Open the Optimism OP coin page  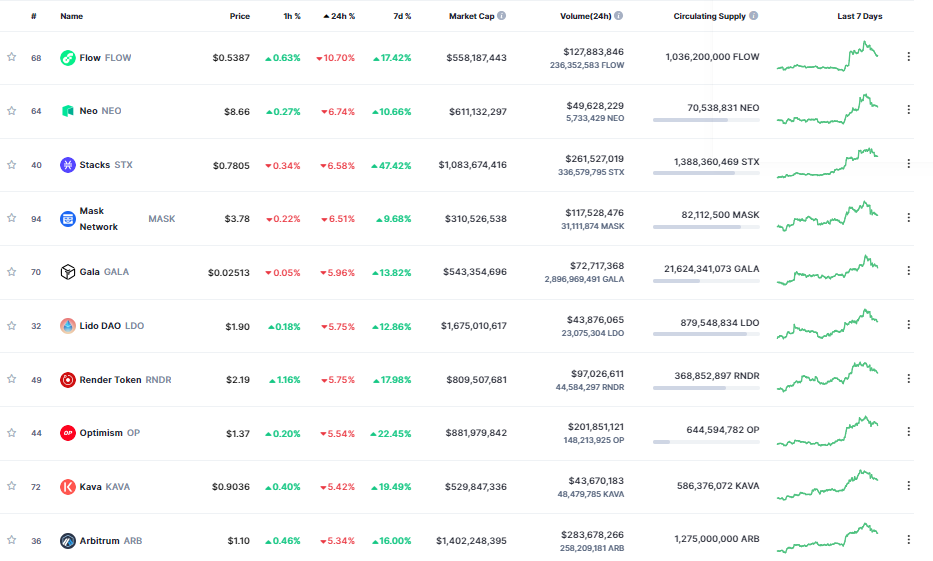click(x=109, y=432)
